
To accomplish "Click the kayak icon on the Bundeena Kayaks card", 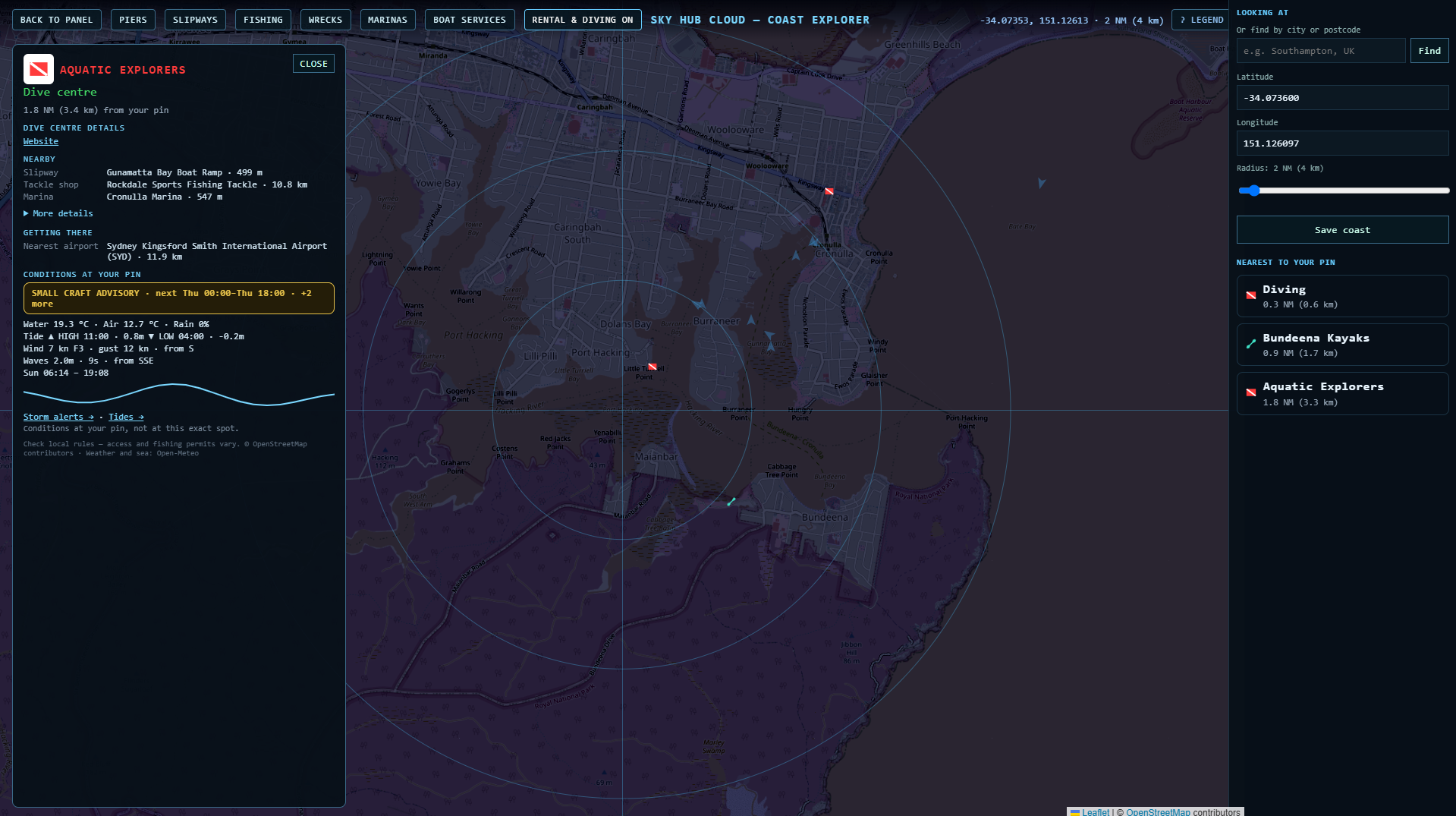I will (x=1251, y=344).
